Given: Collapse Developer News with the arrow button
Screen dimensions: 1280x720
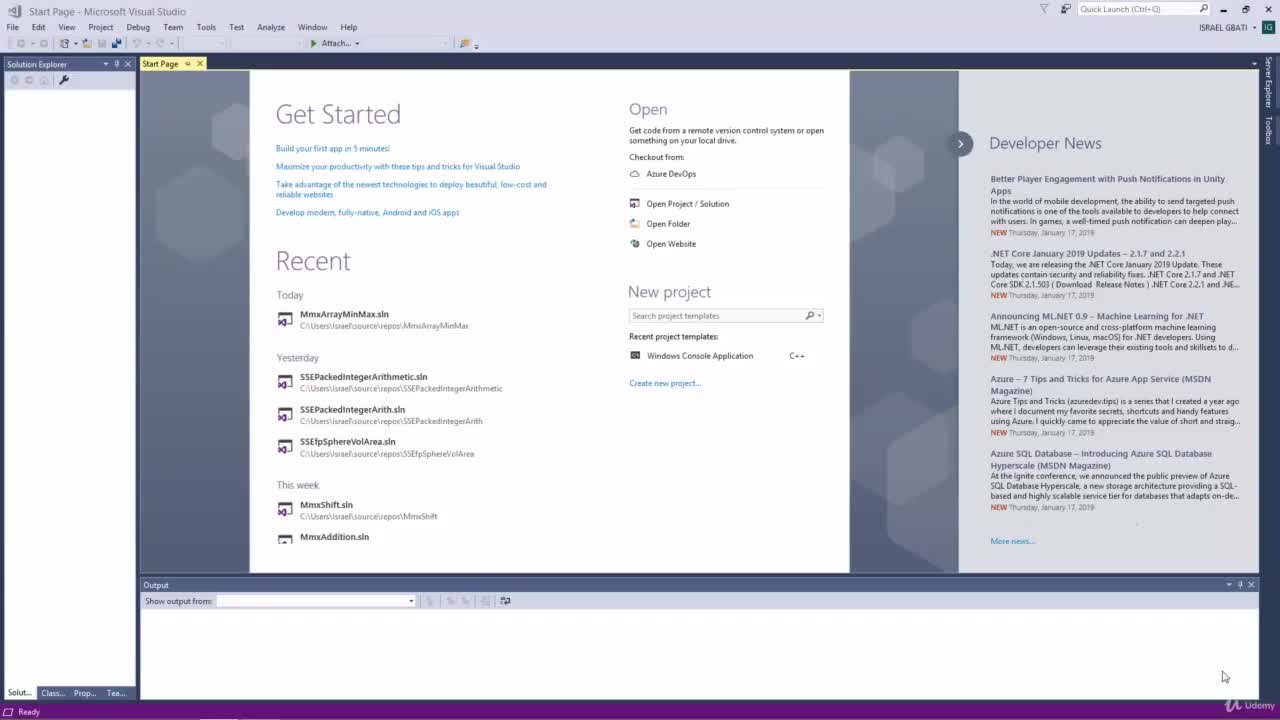Looking at the screenshot, I should click(x=960, y=143).
